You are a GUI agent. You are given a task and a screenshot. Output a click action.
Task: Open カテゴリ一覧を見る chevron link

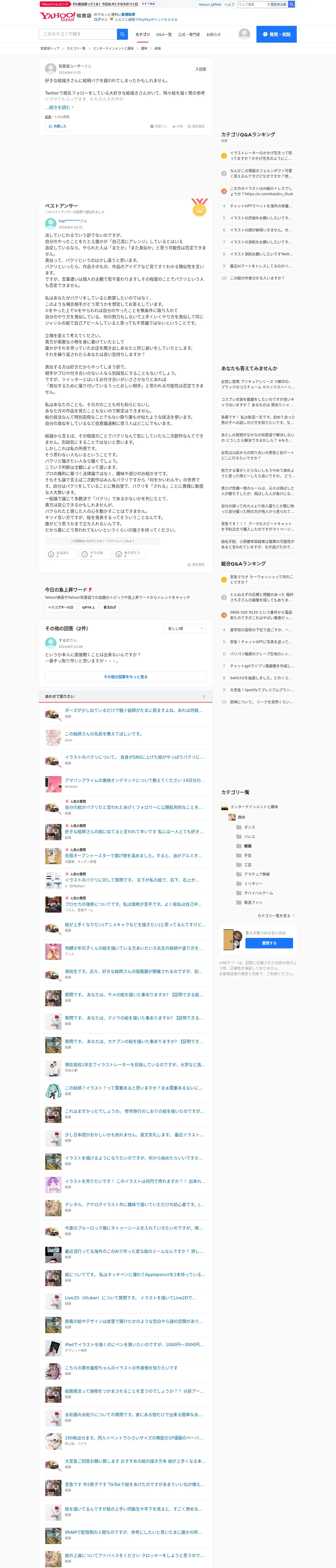pos(276,915)
